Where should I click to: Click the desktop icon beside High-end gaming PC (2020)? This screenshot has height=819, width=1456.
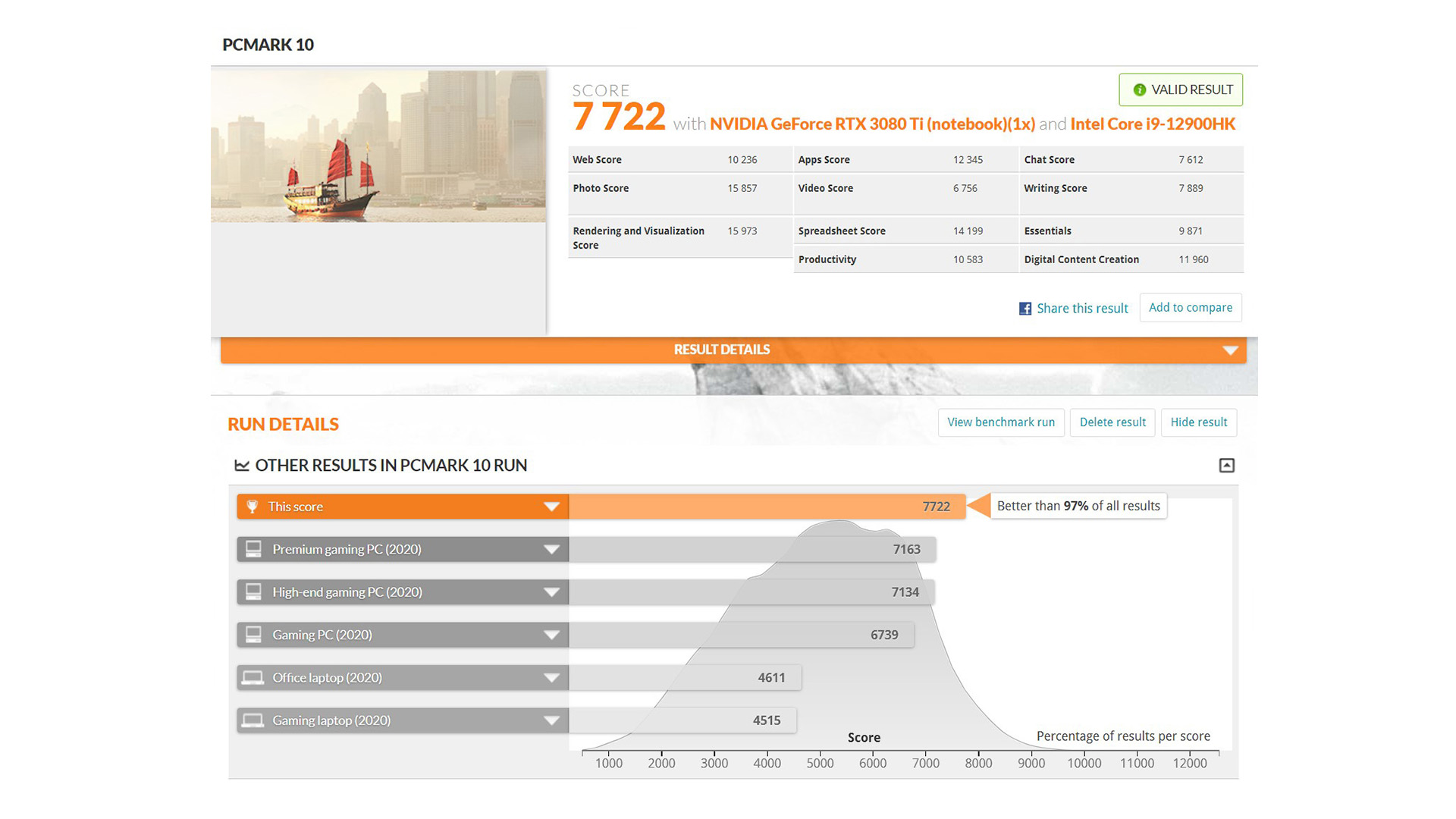[253, 591]
